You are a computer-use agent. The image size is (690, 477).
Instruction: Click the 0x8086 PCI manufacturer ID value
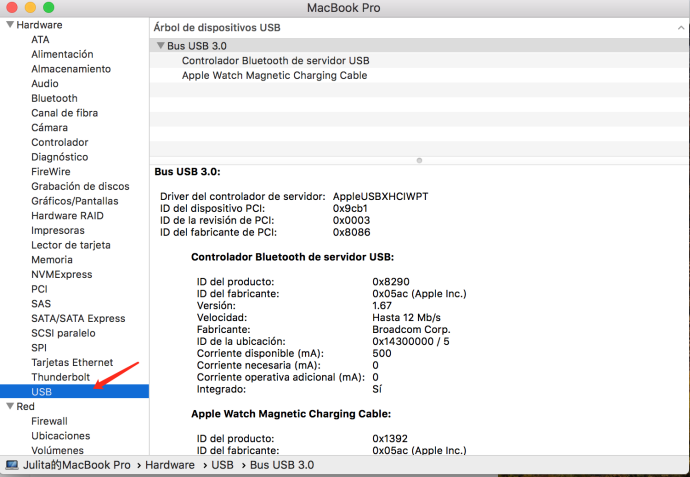tap(351, 232)
